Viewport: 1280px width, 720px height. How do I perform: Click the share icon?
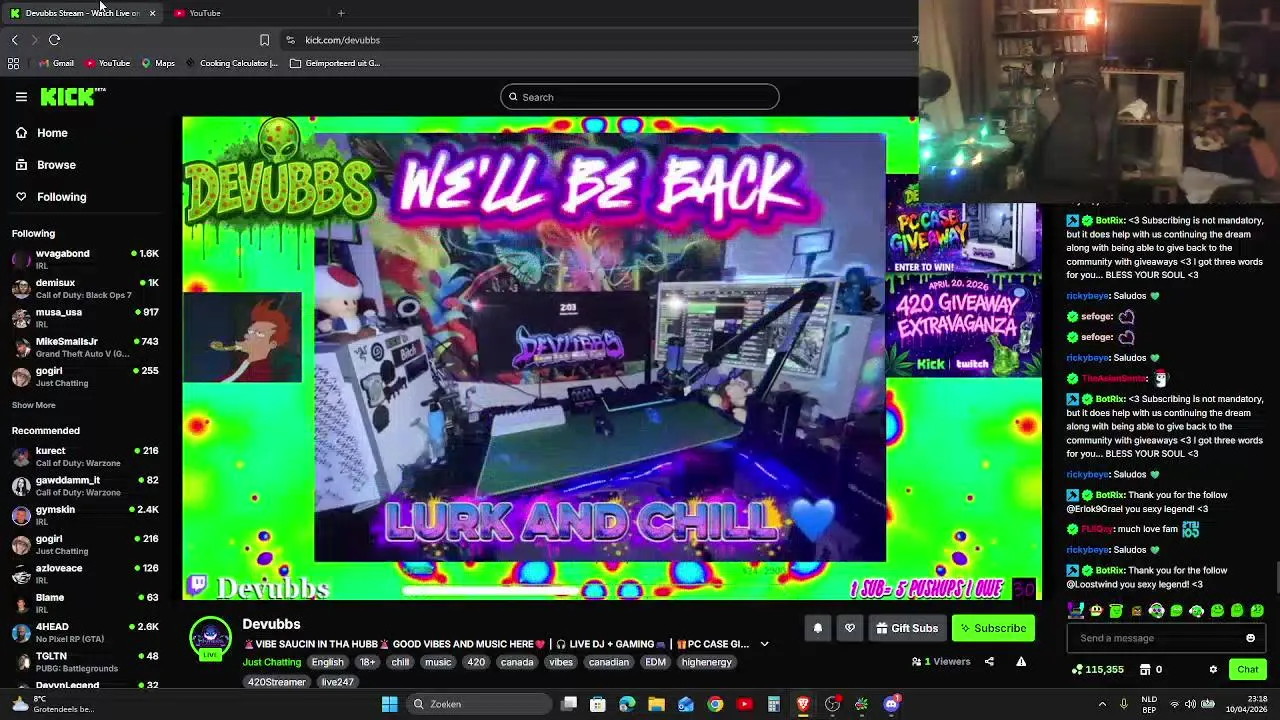pos(989,661)
